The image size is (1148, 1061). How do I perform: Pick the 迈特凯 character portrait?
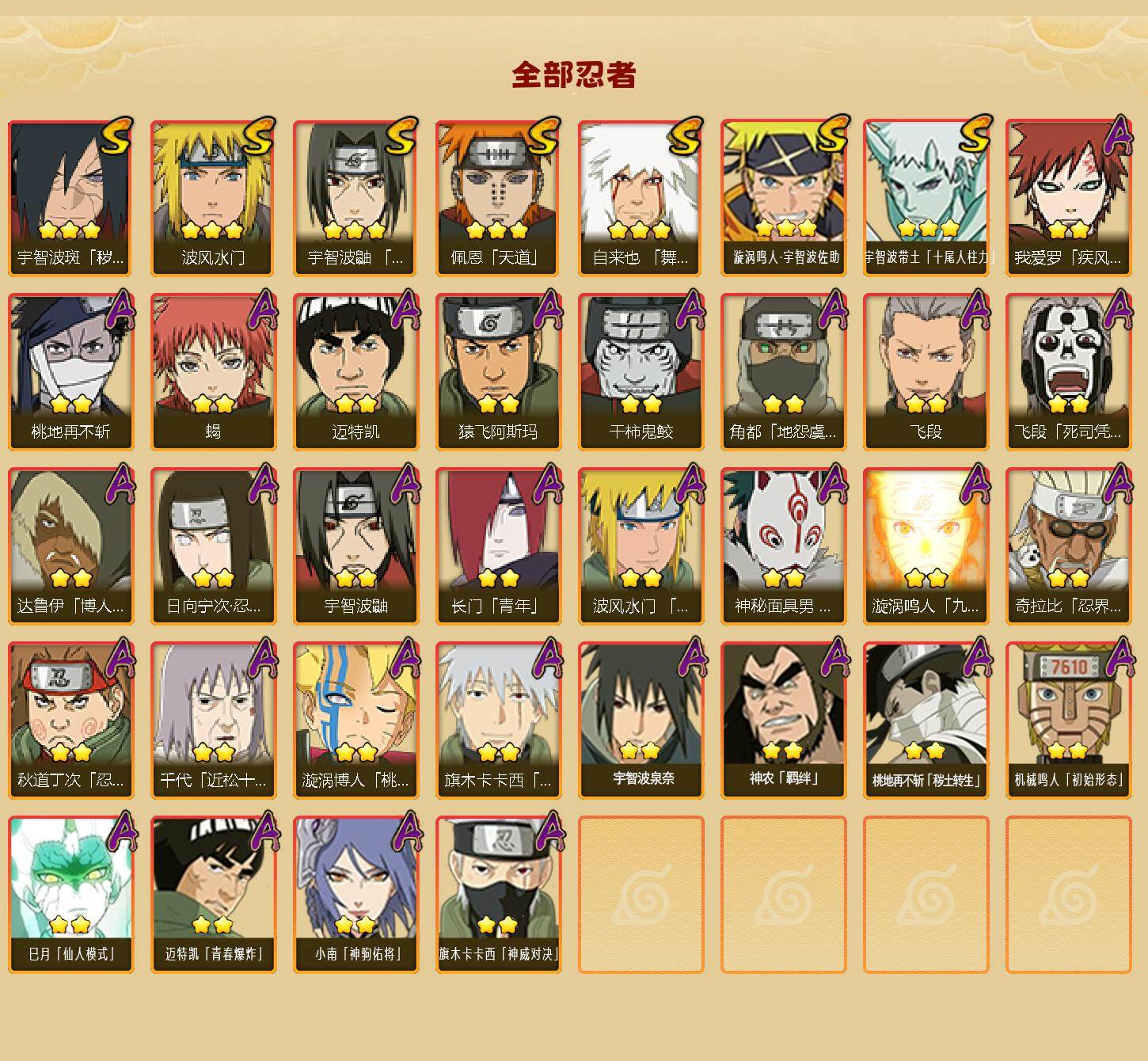coord(355,372)
